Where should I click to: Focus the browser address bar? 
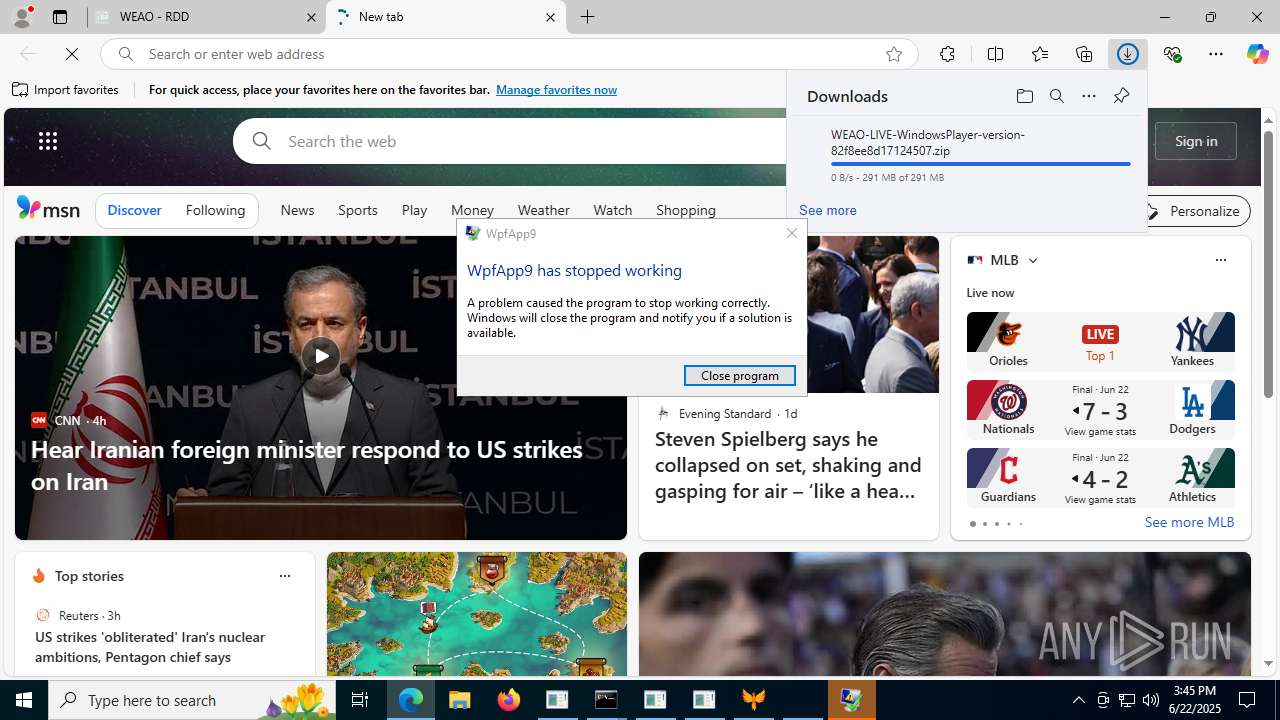[510, 54]
